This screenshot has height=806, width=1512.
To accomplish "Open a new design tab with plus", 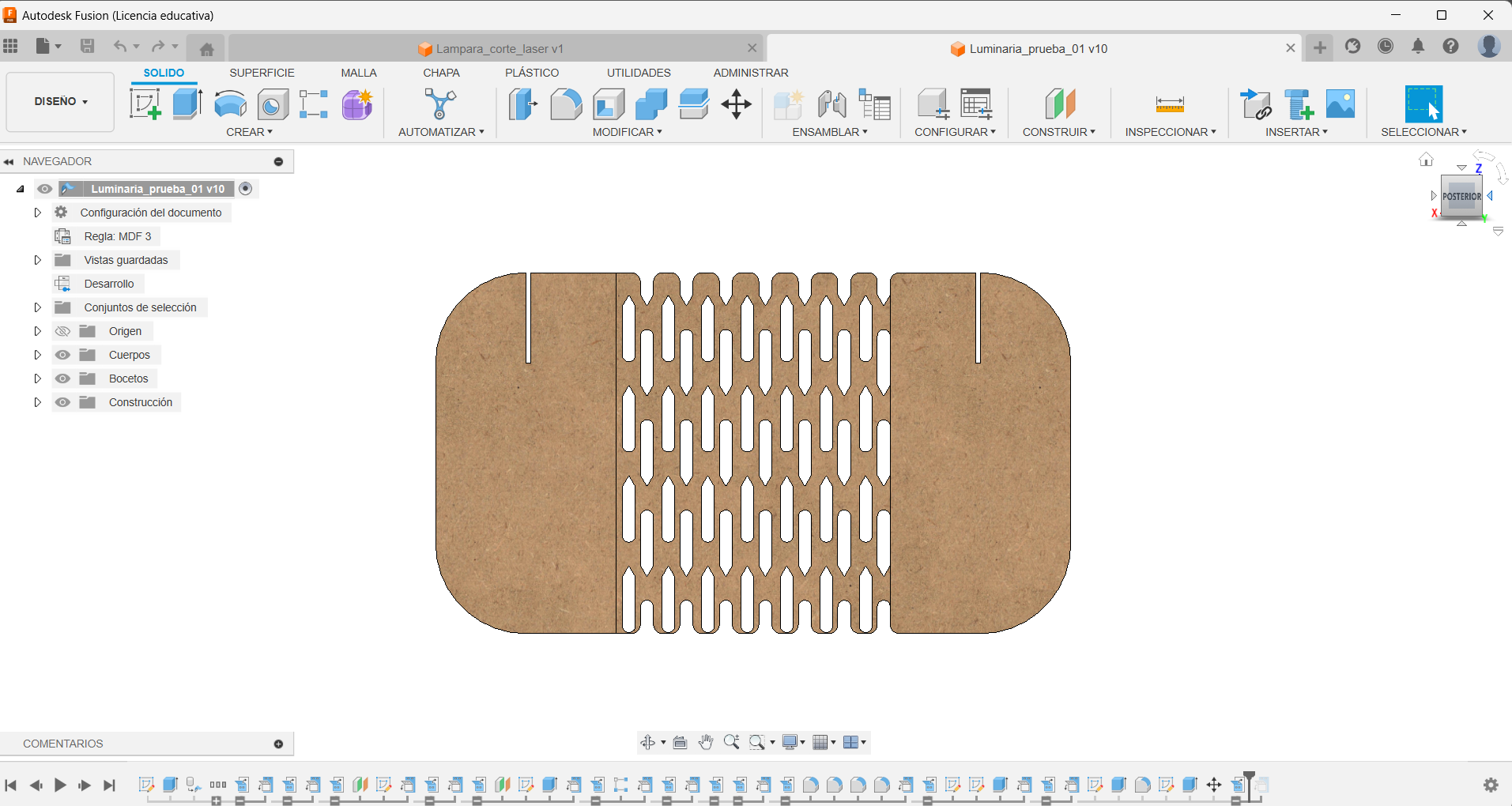I will 1320,47.
